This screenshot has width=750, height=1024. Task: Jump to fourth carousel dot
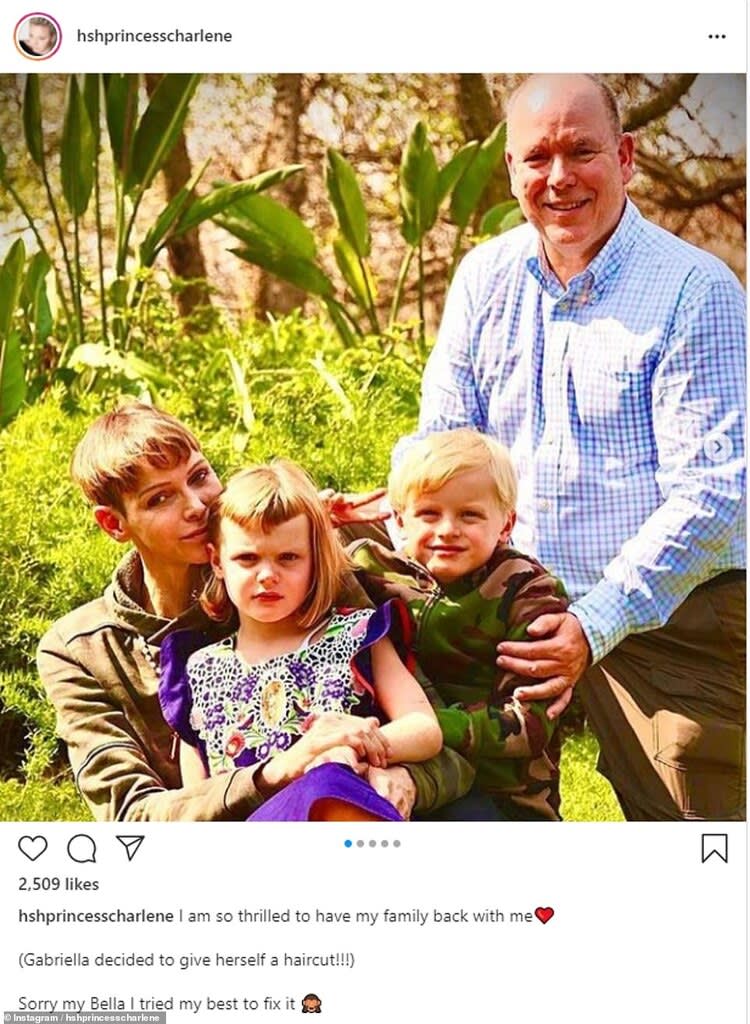coord(384,844)
